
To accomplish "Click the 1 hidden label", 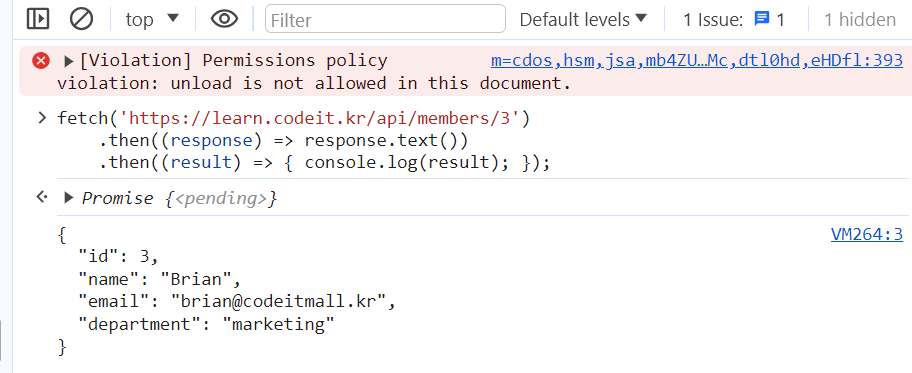I will pyautogui.click(x=860, y=20).
